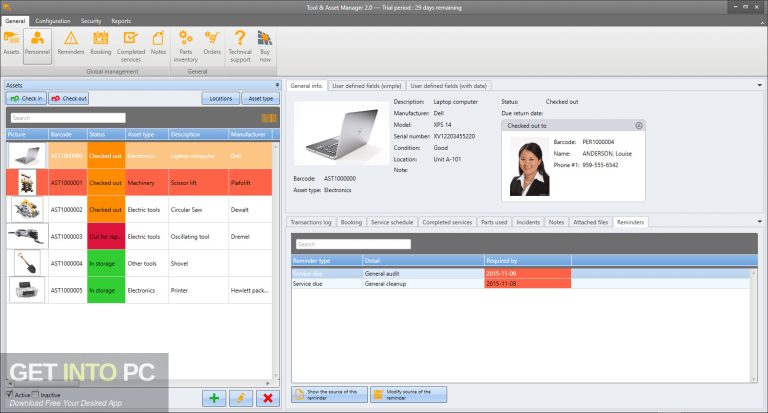The height and width of the screenshot is (413, 768).
Task: Open the Service schedule tab
Action: click(392, 222)
